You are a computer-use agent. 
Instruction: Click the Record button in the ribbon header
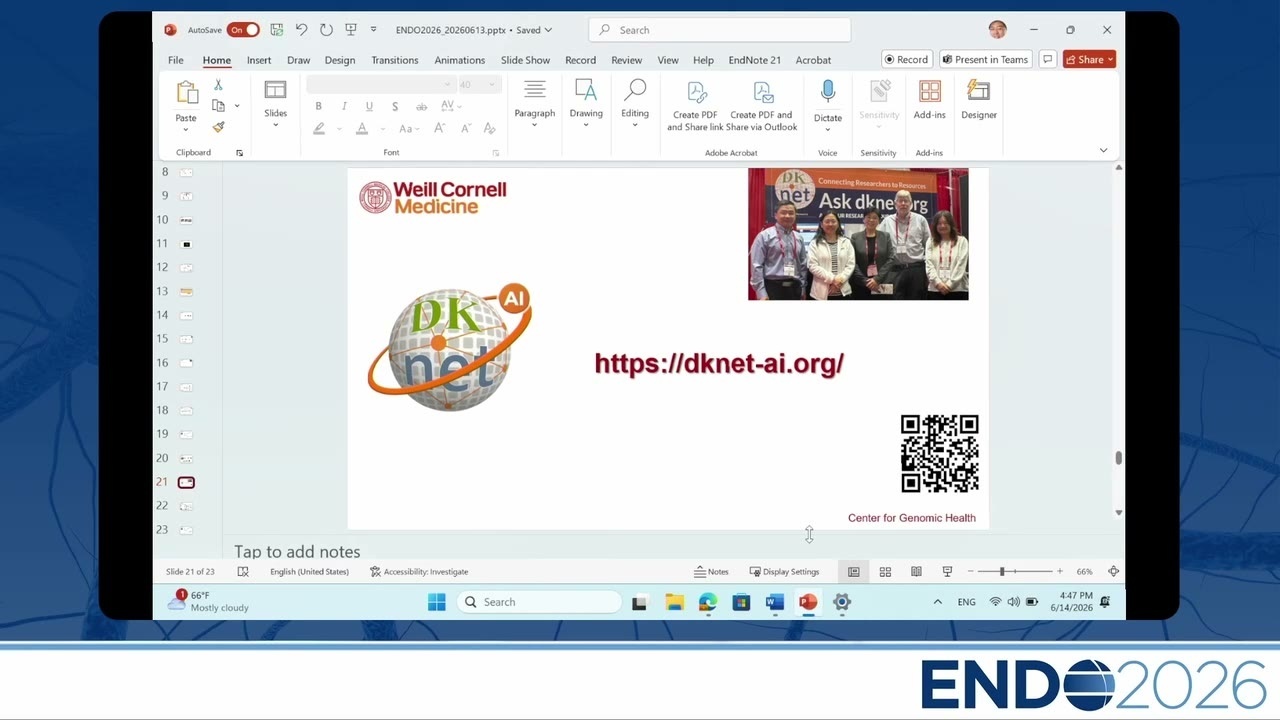(x=907, y=60)
